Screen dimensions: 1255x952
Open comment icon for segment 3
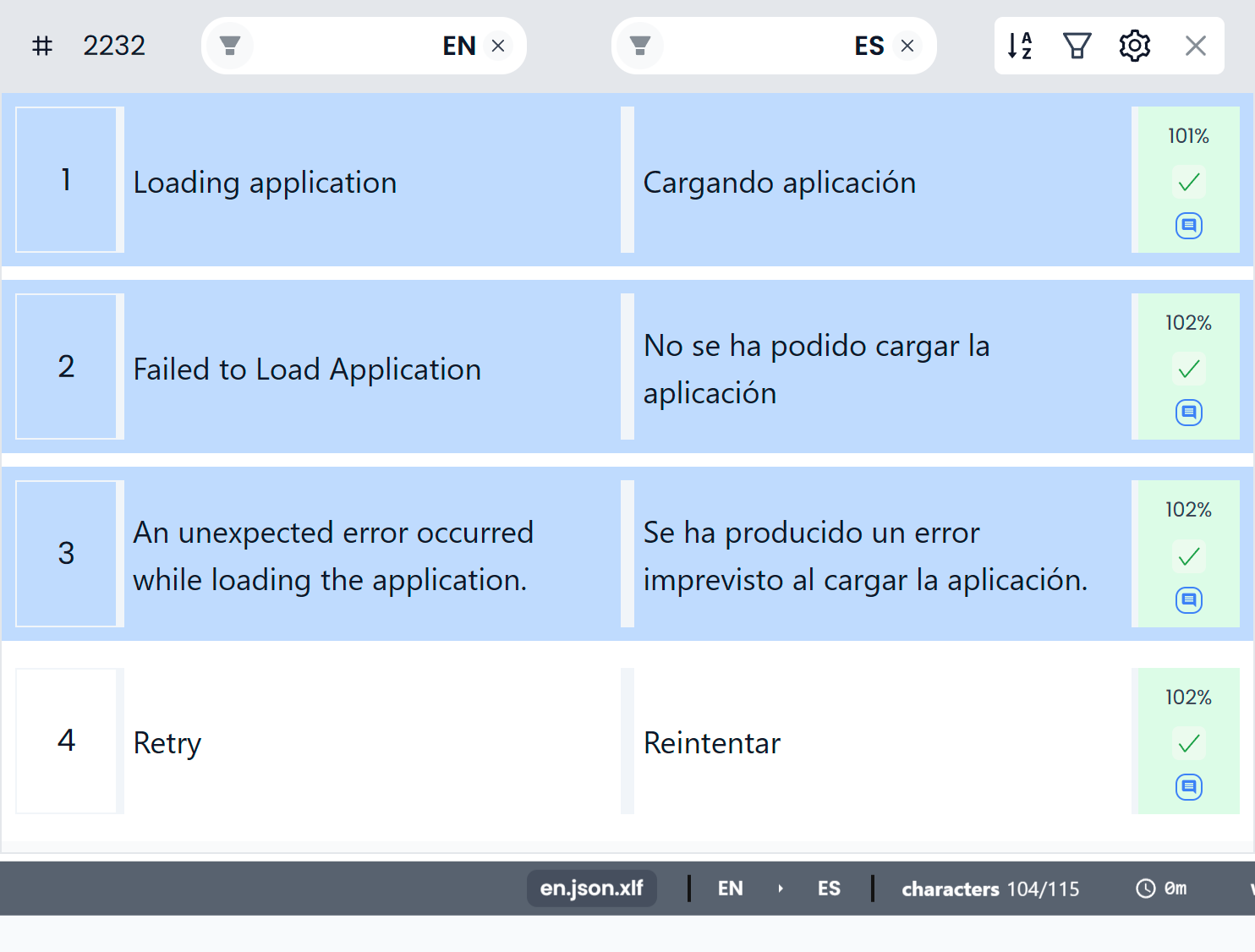pyautogui.click(x=1188, y=600)
